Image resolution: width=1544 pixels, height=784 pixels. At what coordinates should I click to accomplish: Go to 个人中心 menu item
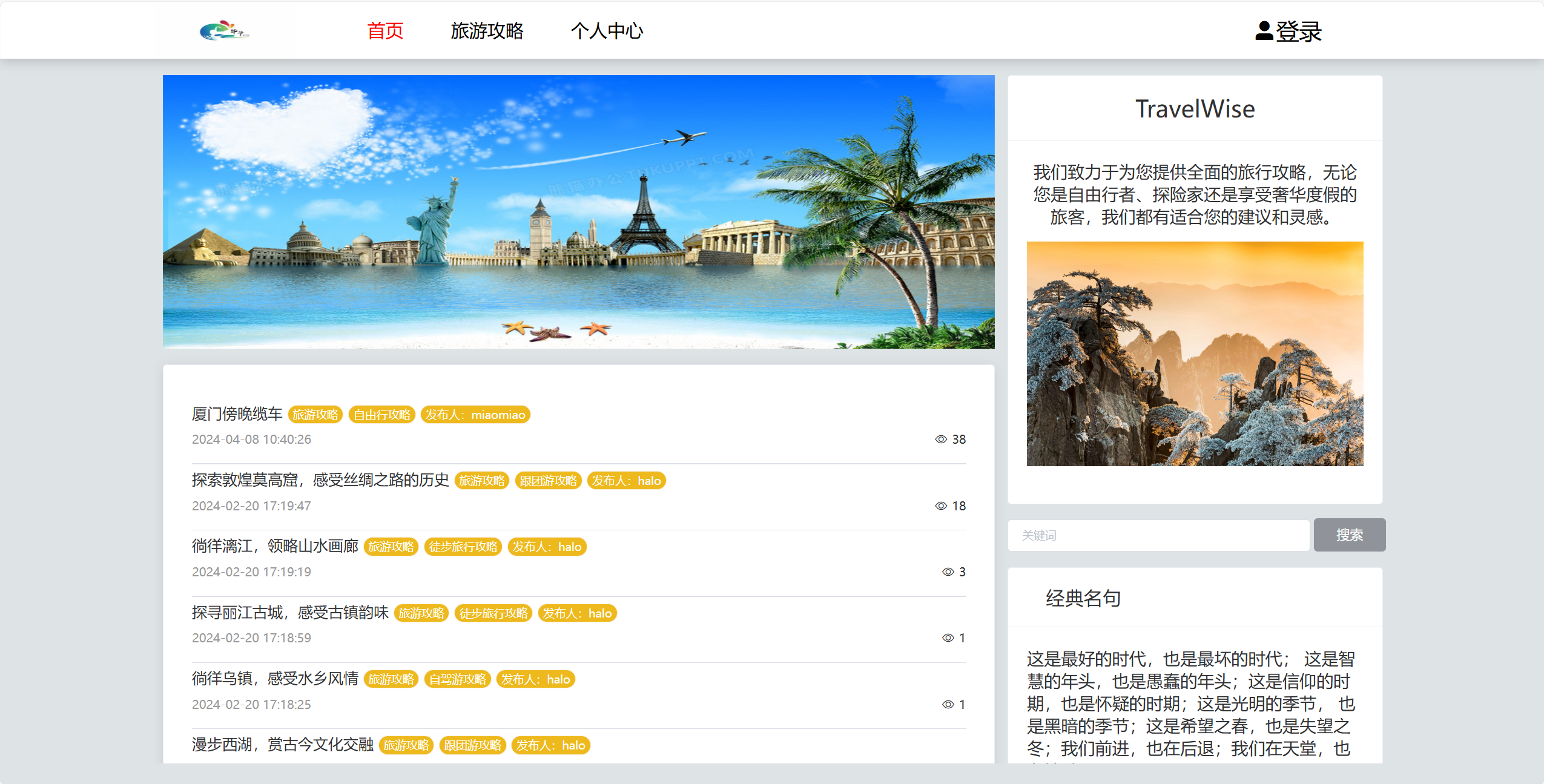click(607, 31)
